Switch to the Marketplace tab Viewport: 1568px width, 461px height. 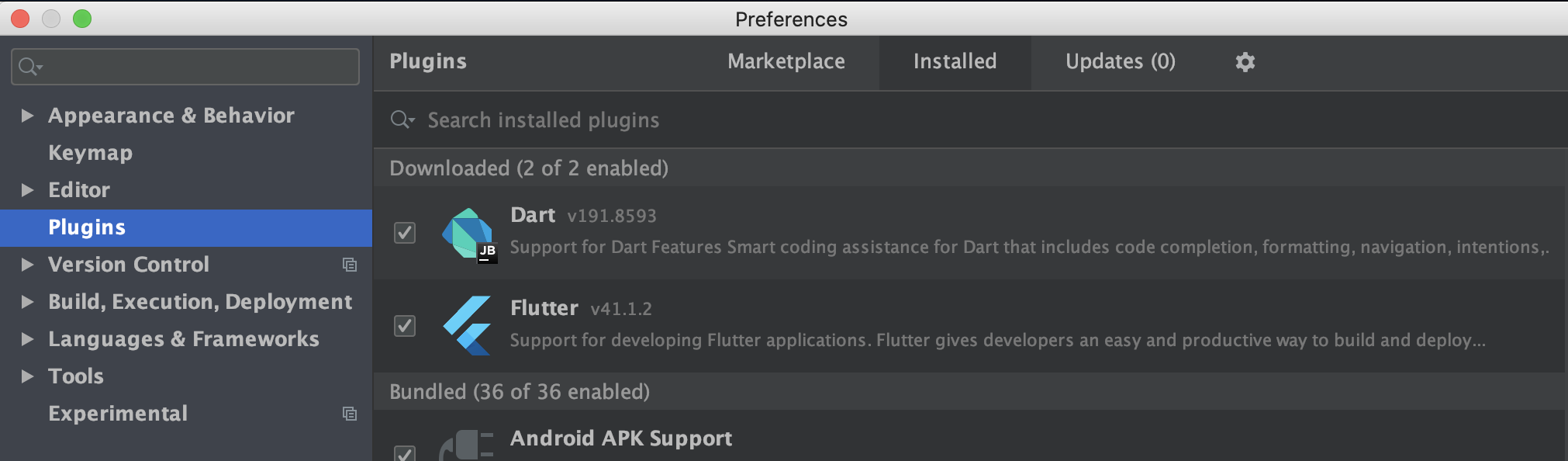786,62
